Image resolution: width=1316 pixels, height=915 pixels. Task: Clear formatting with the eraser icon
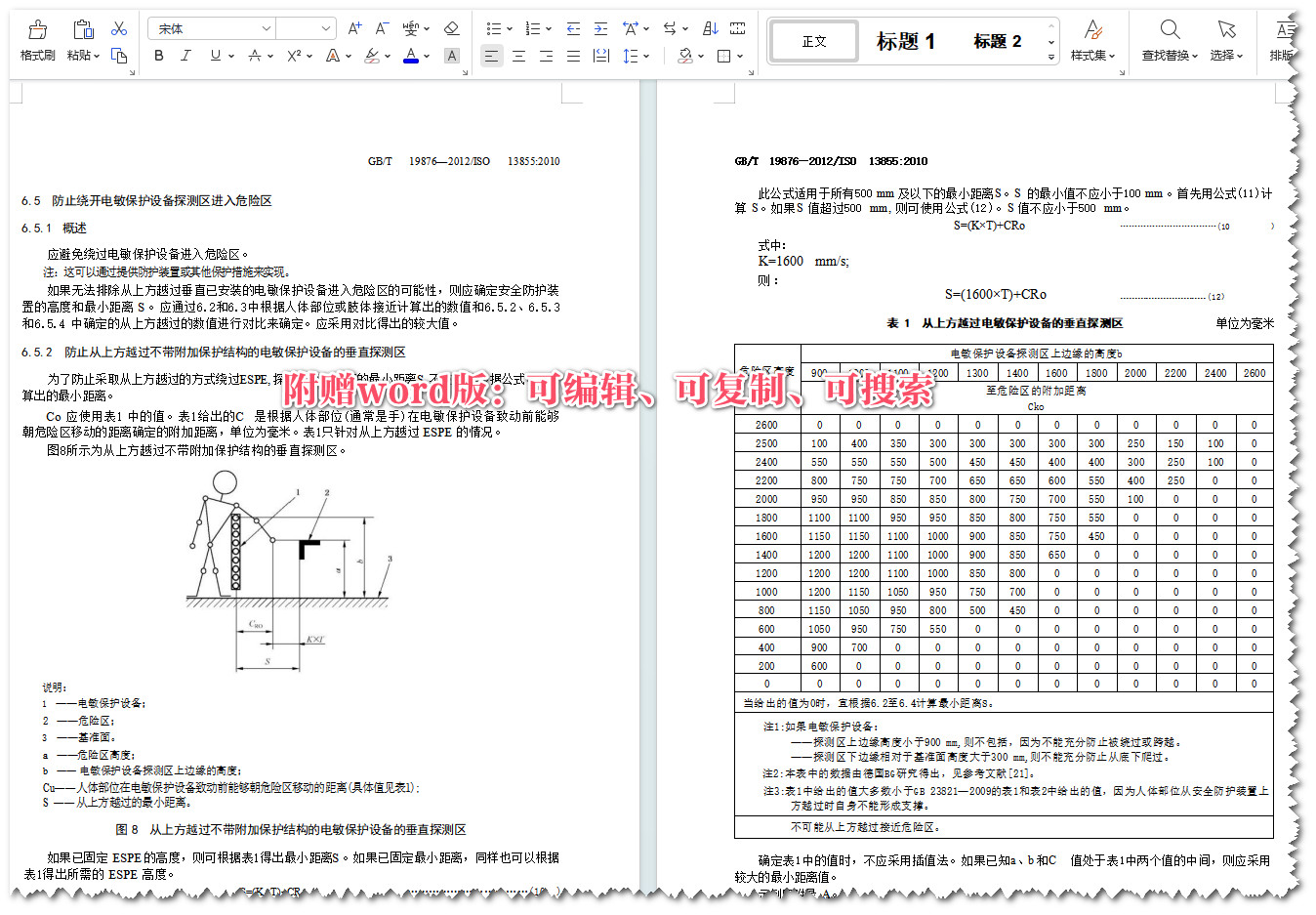coord(451,28)
